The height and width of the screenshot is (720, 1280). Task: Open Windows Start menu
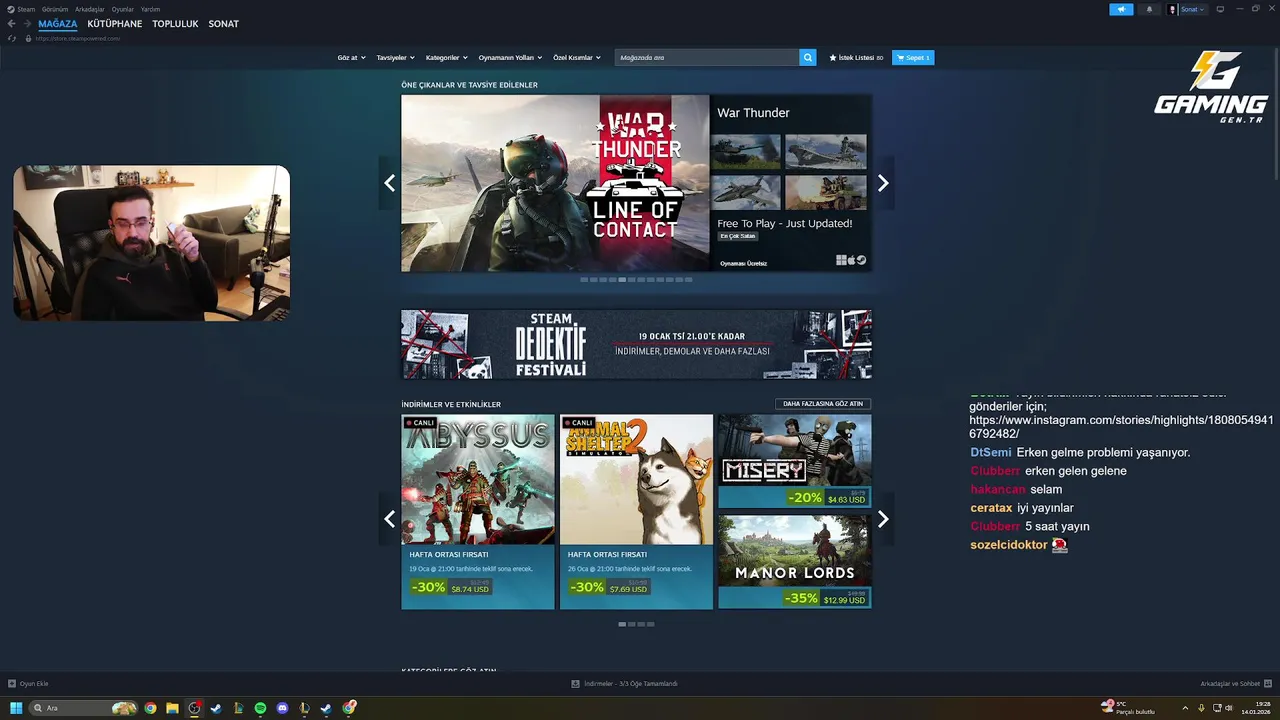tap(16, 708)
